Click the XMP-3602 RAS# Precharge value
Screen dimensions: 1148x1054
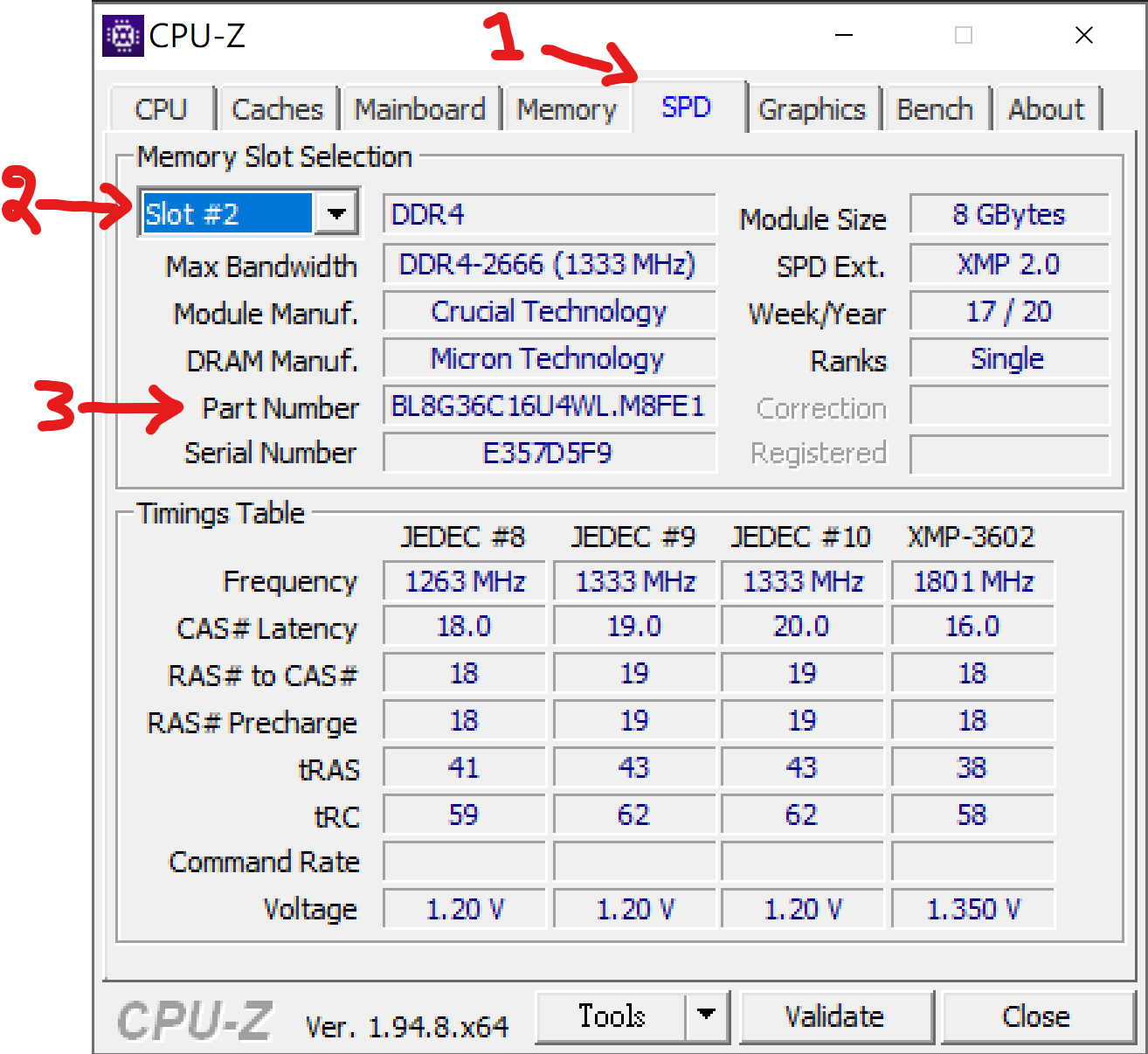[x=973, y=721]
